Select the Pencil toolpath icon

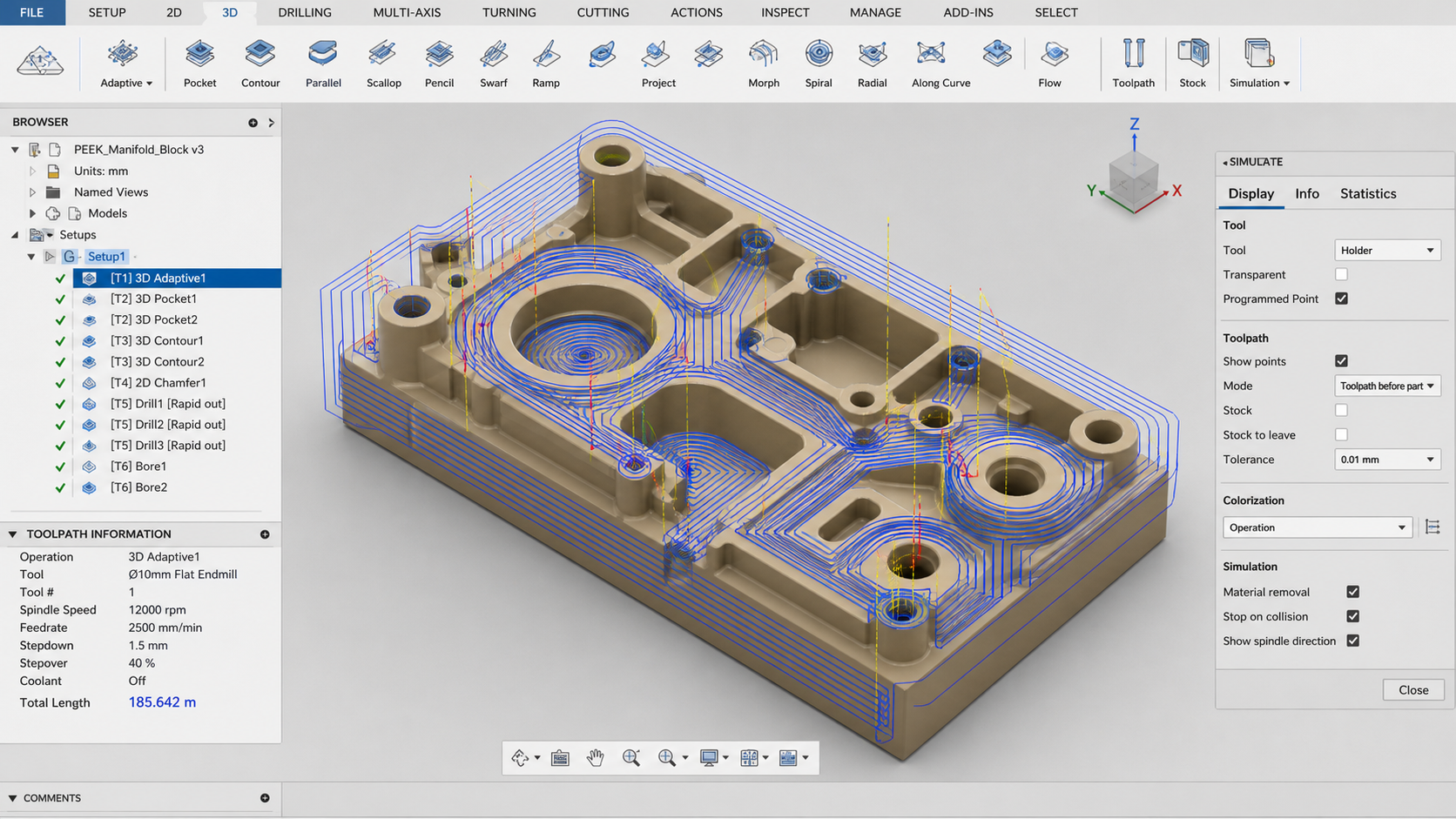[x=439, y=55]
